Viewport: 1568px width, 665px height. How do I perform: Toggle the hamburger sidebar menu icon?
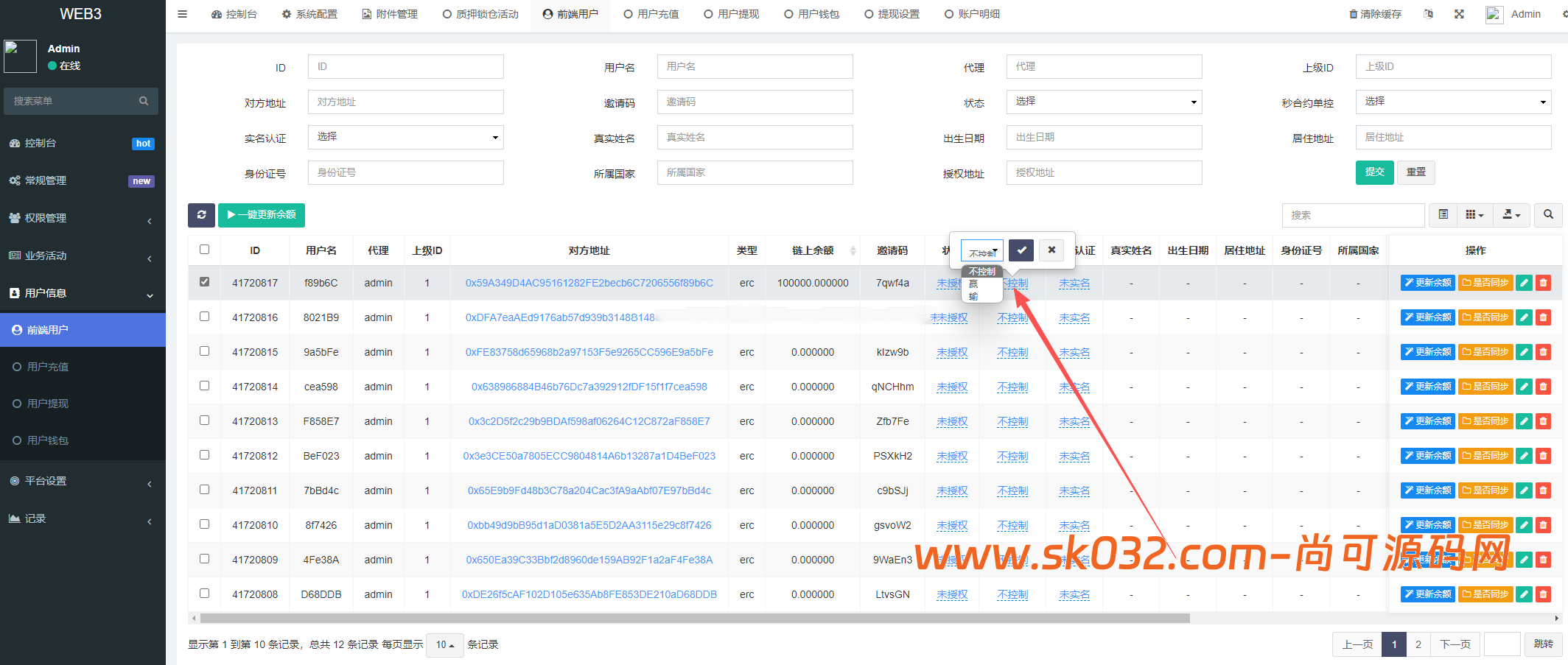182,14
